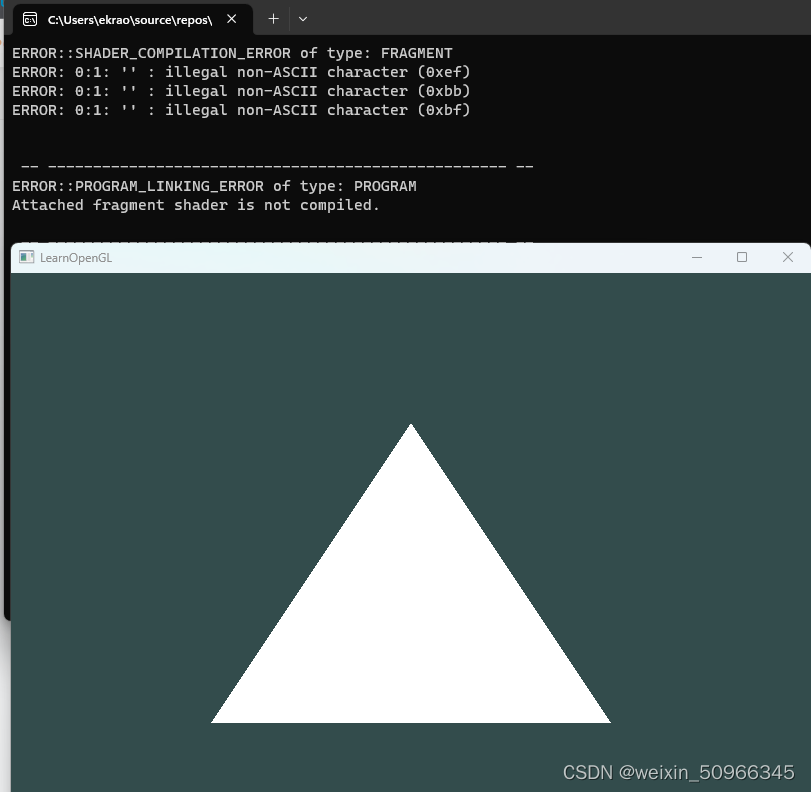Click the fragment shader not compiled message

click(195, 205)
